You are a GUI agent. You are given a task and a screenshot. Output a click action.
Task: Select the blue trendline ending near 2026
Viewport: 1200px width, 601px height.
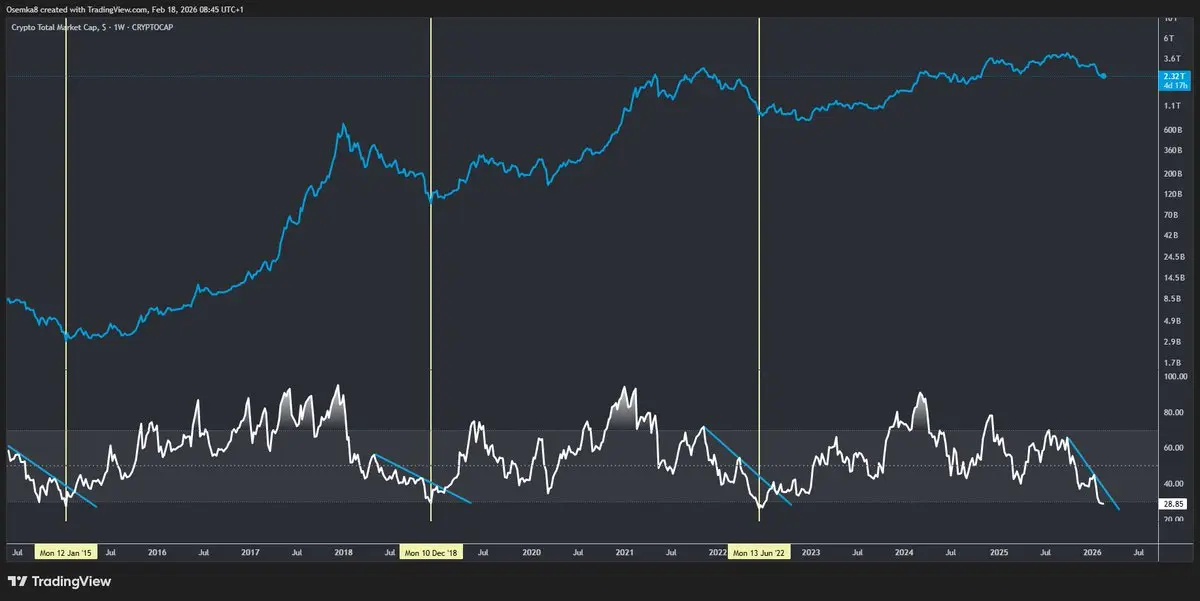pos(1093,473)
